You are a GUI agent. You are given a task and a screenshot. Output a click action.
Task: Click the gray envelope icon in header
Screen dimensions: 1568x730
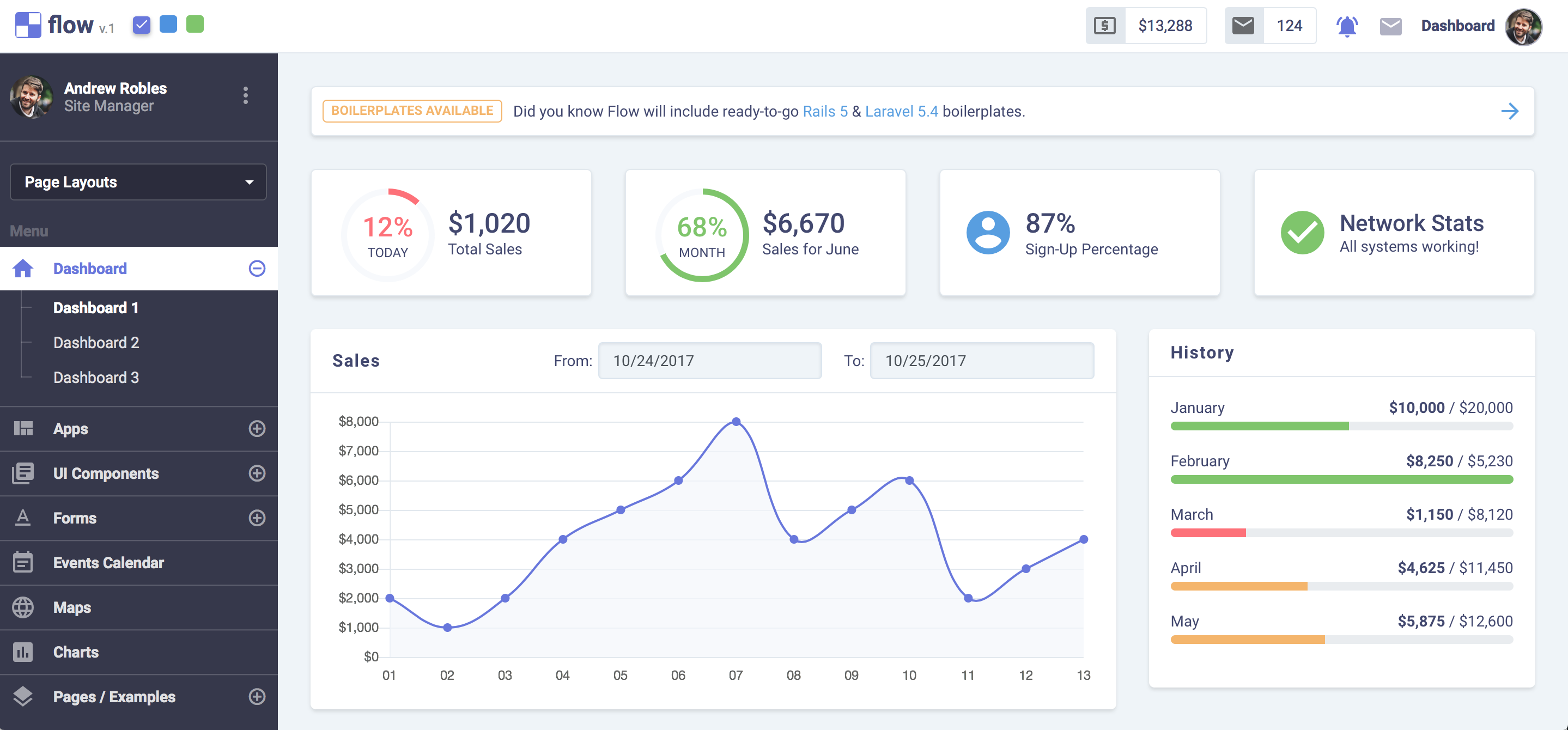(x=1390, y=26)
